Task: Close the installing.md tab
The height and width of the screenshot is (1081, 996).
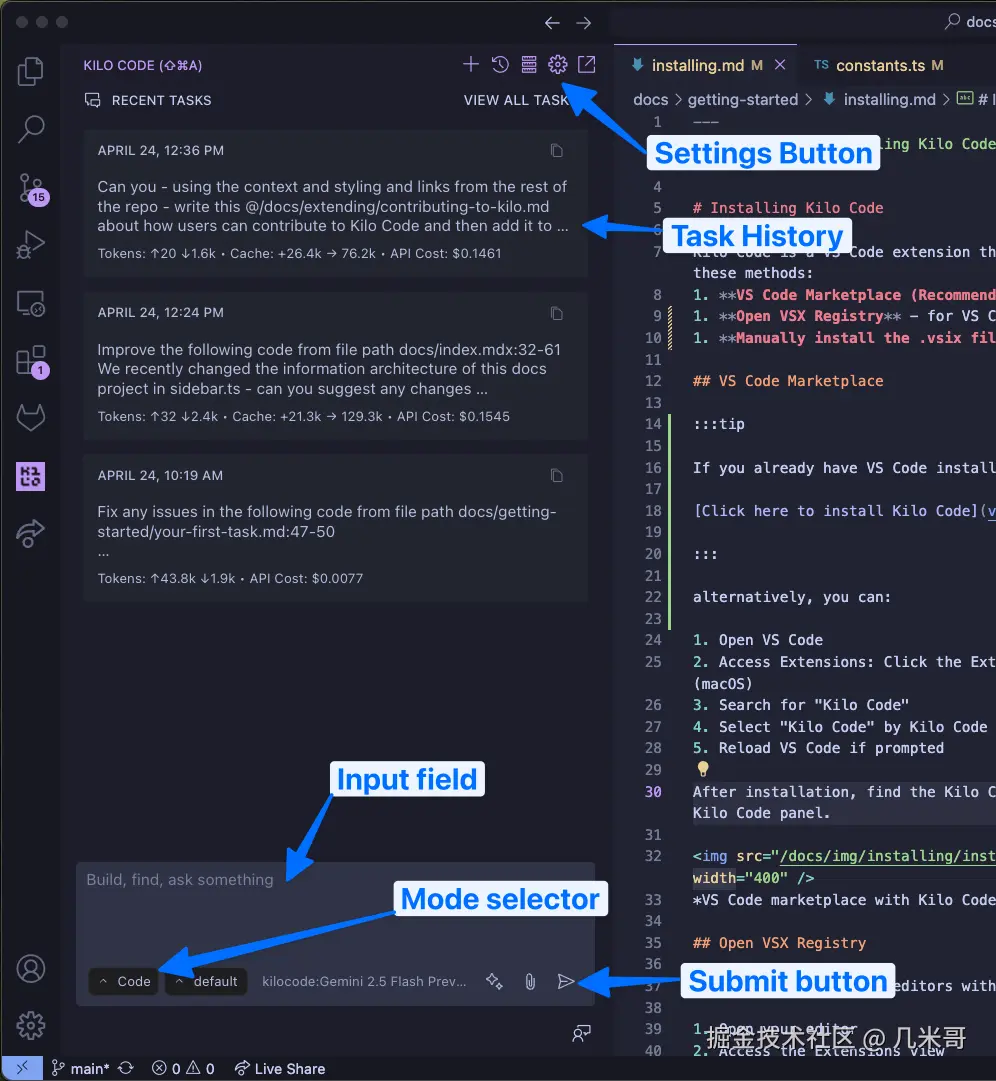Action: point(780,65)
